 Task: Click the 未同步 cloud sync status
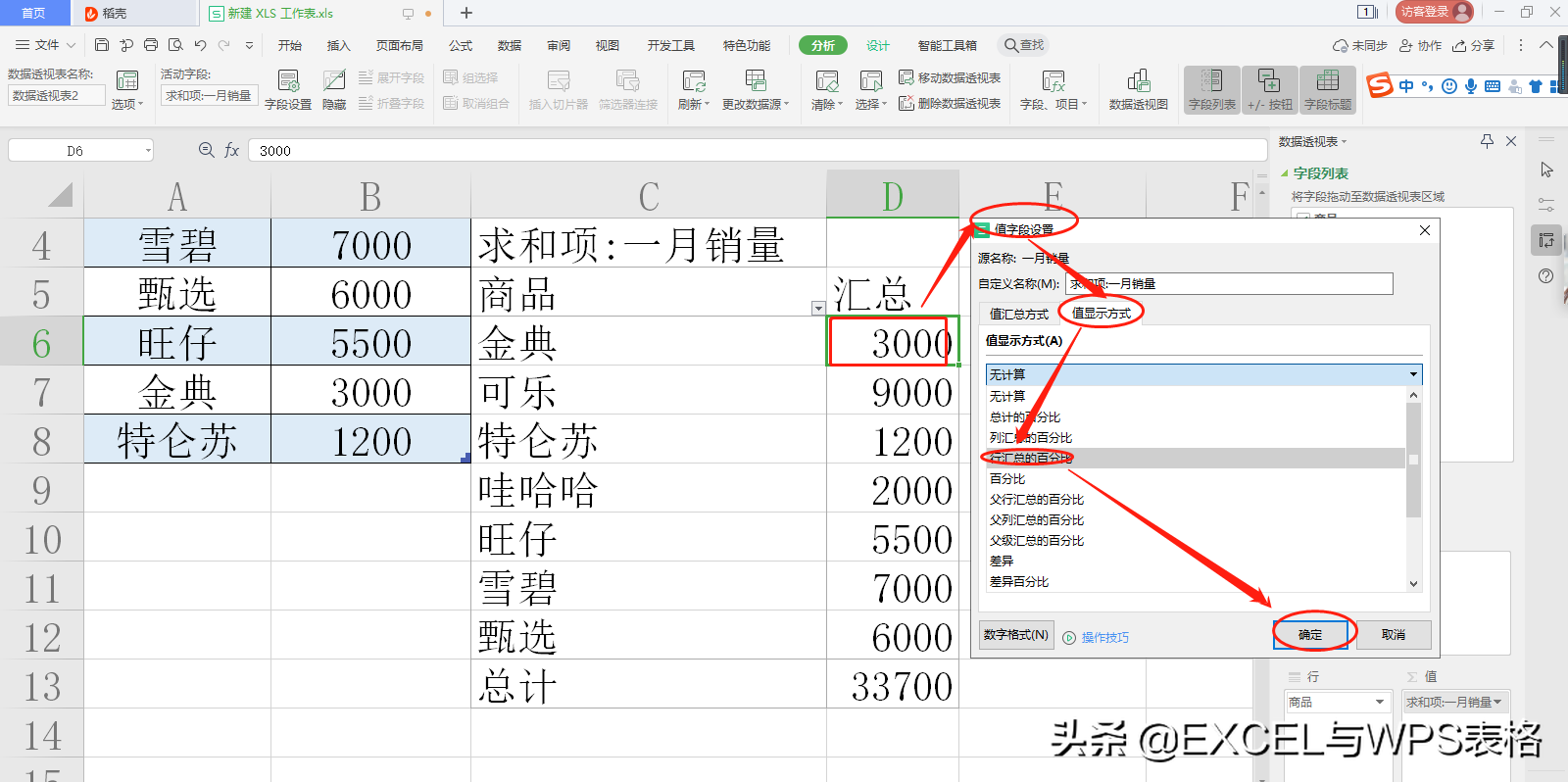pos(1360,45)
